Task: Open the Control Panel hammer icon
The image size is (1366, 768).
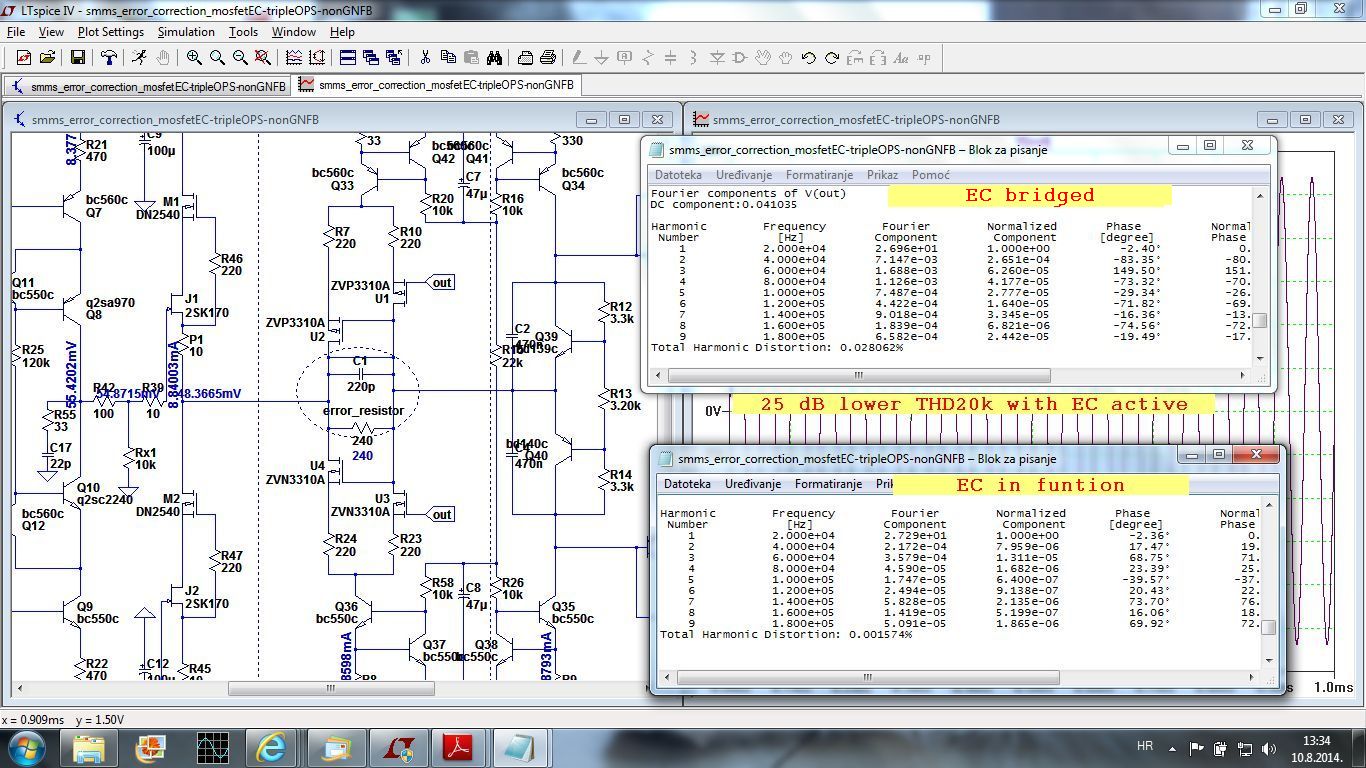Action: [x=108, y=58]
